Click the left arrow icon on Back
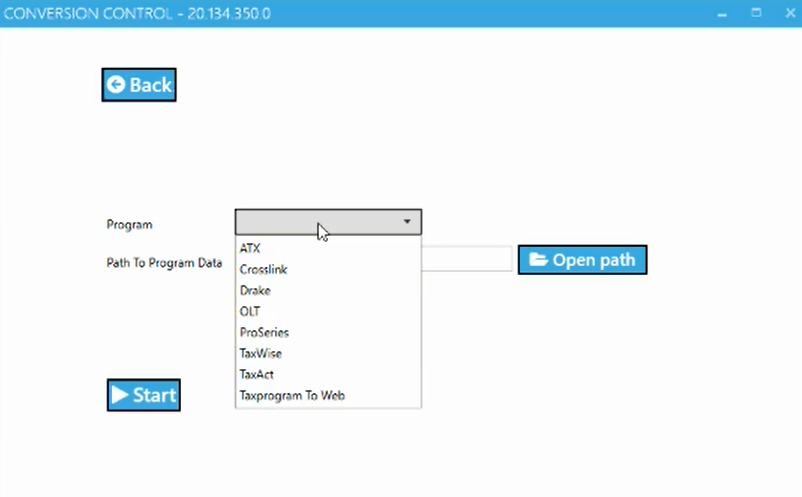 pyautogui.click(x=116, y=85)
